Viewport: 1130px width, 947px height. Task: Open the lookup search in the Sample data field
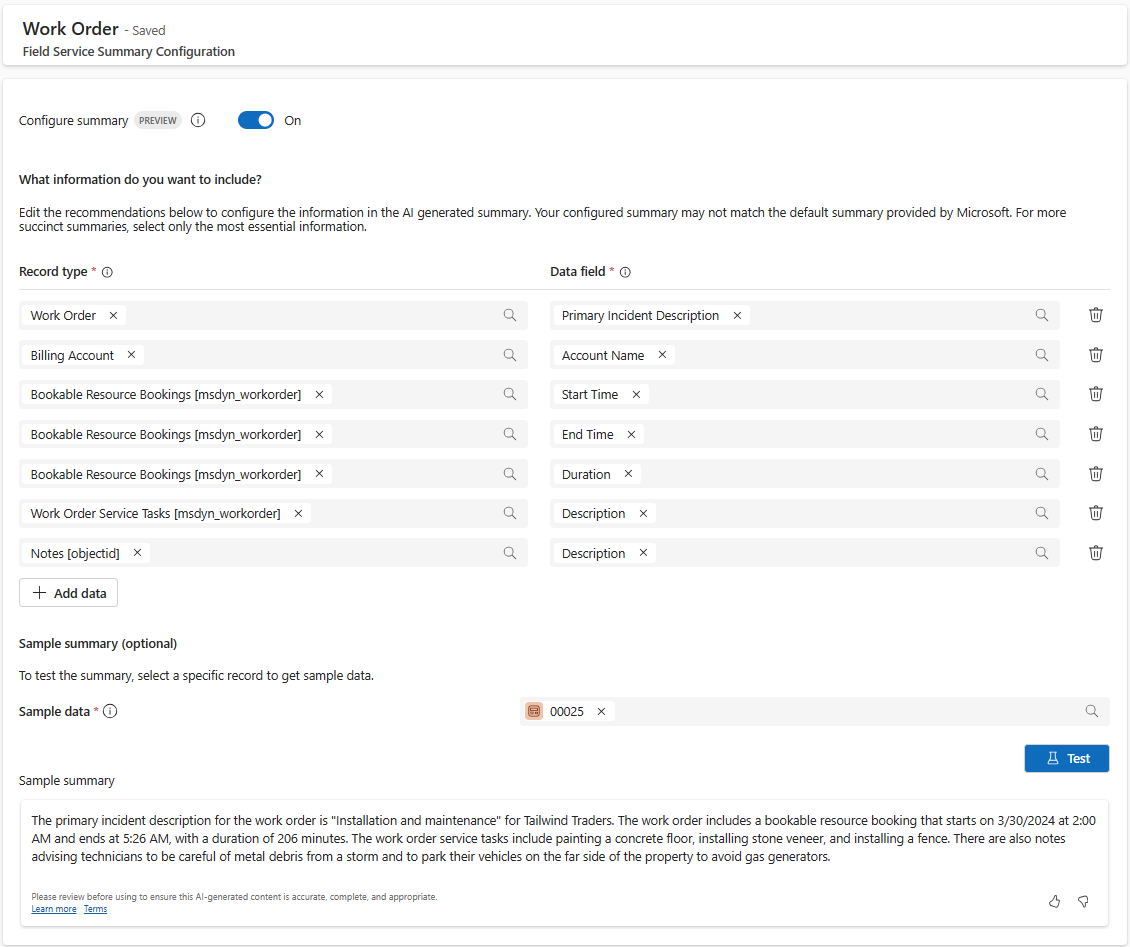(x=1091, y=711)
